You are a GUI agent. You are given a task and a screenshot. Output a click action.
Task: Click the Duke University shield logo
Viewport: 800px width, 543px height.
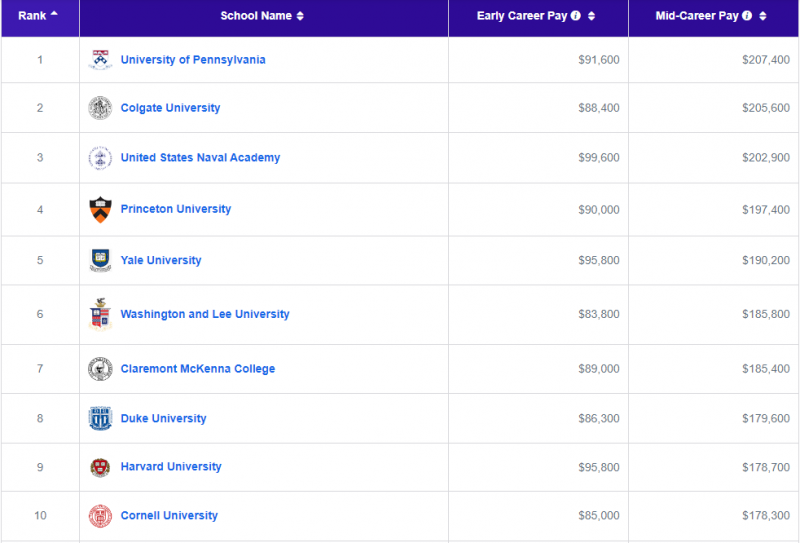[x=100, y=418]
